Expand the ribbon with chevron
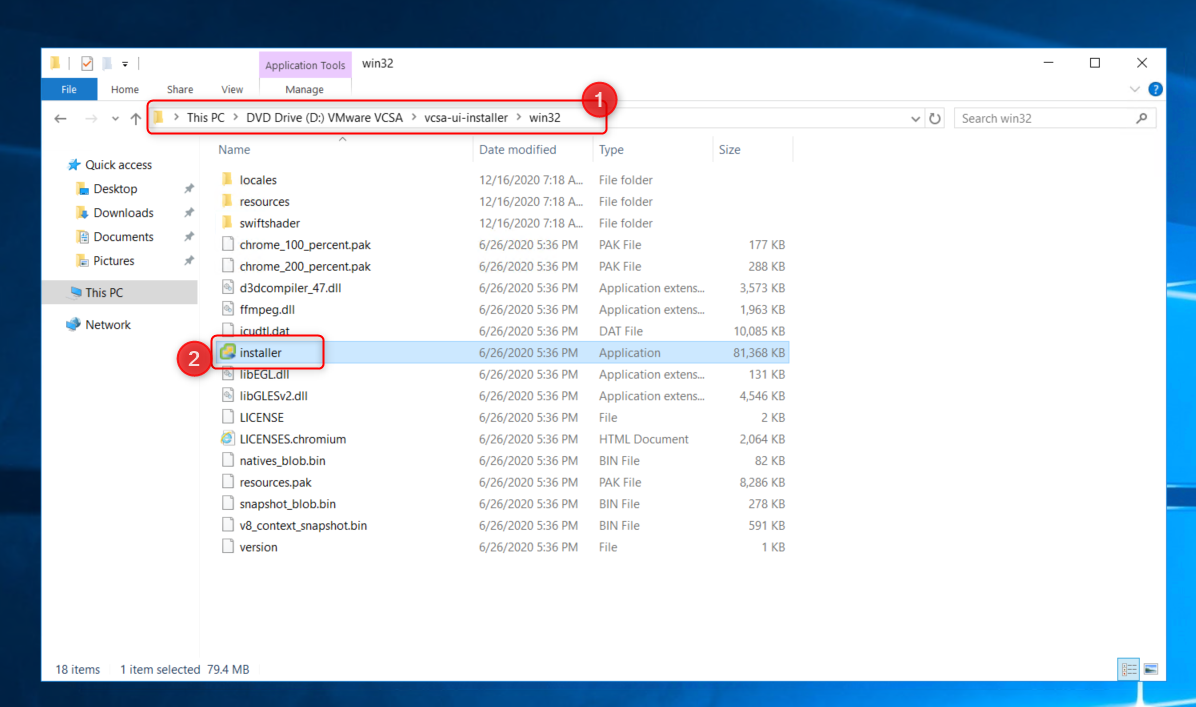The image size is (1196, 707). (1135, 89)
